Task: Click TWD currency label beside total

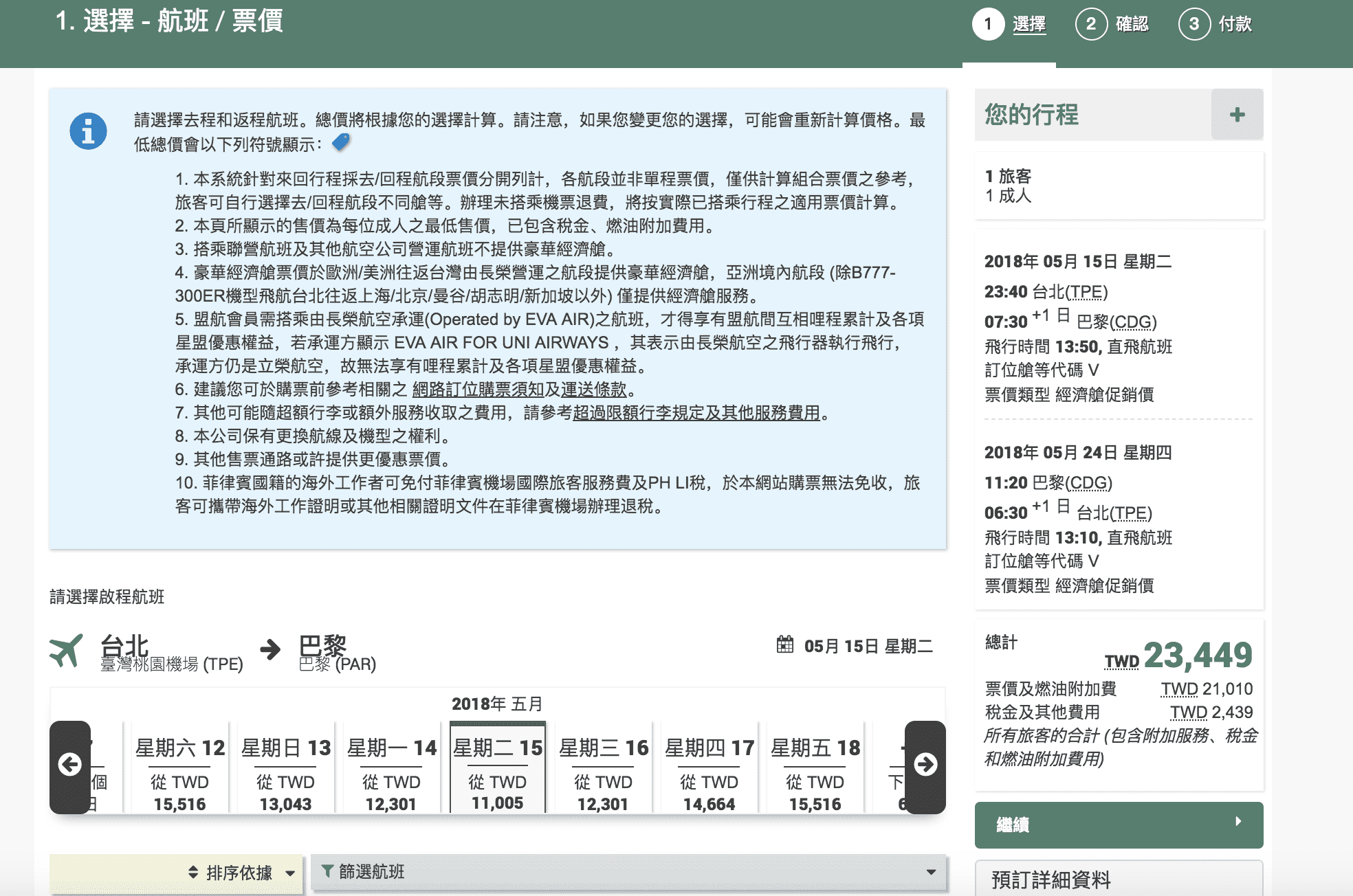Action: [1121, 662]
